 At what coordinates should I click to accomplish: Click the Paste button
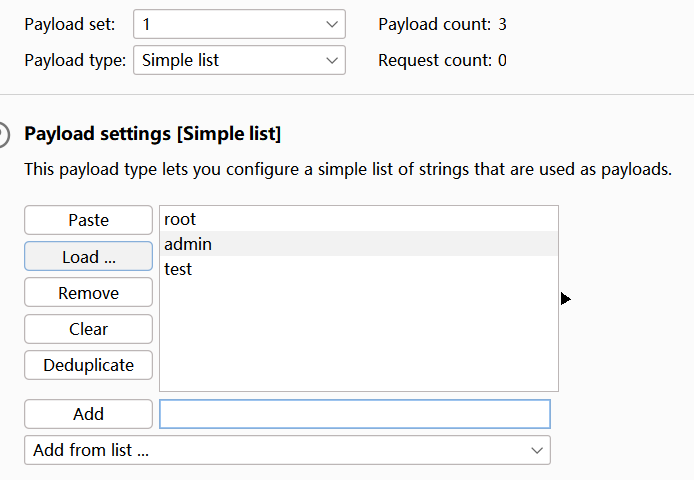pyautogui.click(x=89, y=220)
